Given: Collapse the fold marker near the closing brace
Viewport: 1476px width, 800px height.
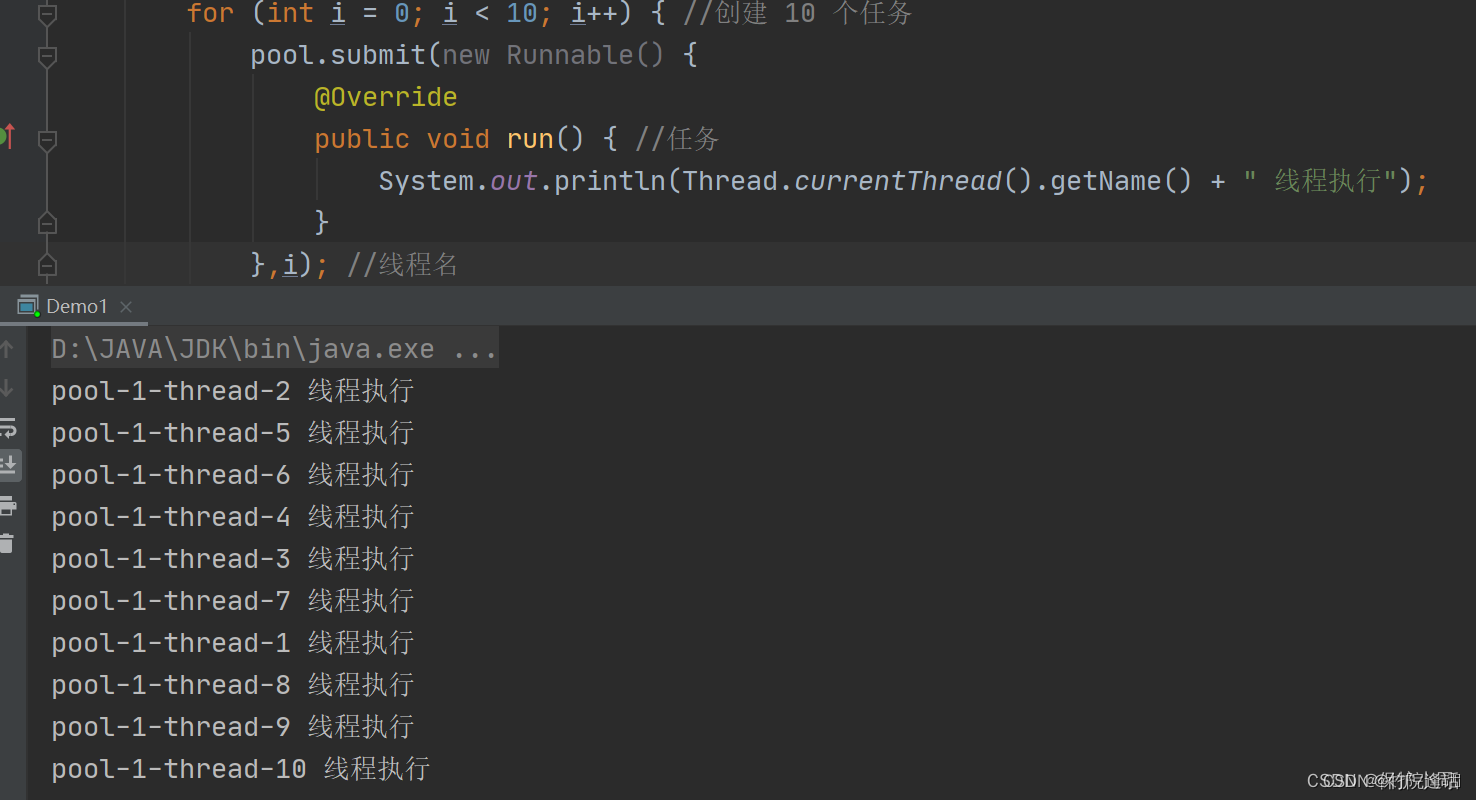Looking at the screenshot, I should tap(46, 222).
